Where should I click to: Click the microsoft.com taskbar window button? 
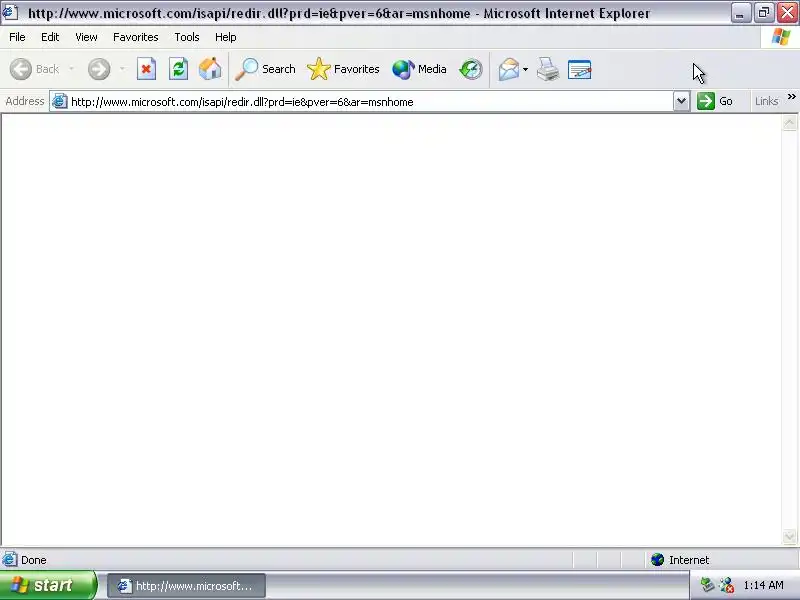click(x=186, y=586)
